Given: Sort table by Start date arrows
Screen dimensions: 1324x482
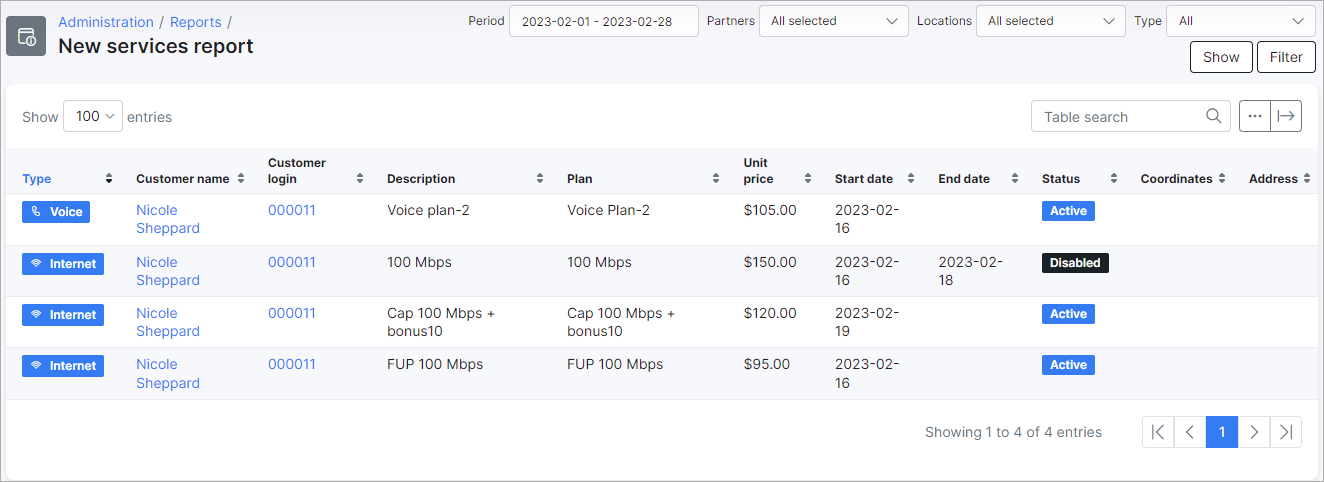Looking at the screenshot, I should pos(911,179).
